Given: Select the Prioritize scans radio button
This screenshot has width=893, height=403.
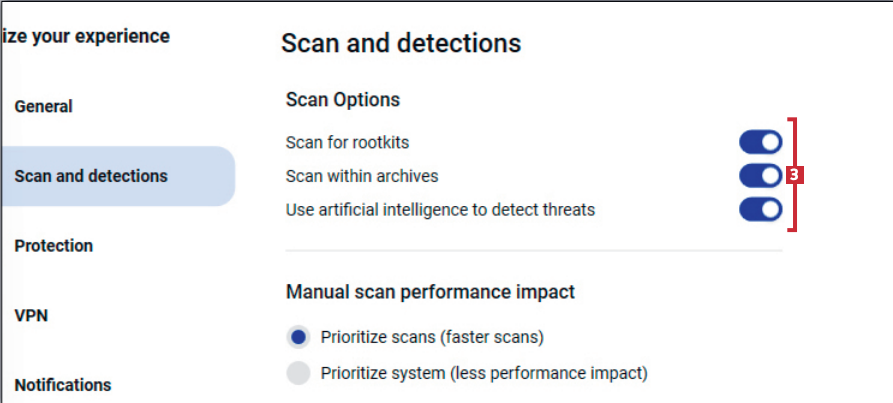Looking at the screenshot, I should coord(299,337).
